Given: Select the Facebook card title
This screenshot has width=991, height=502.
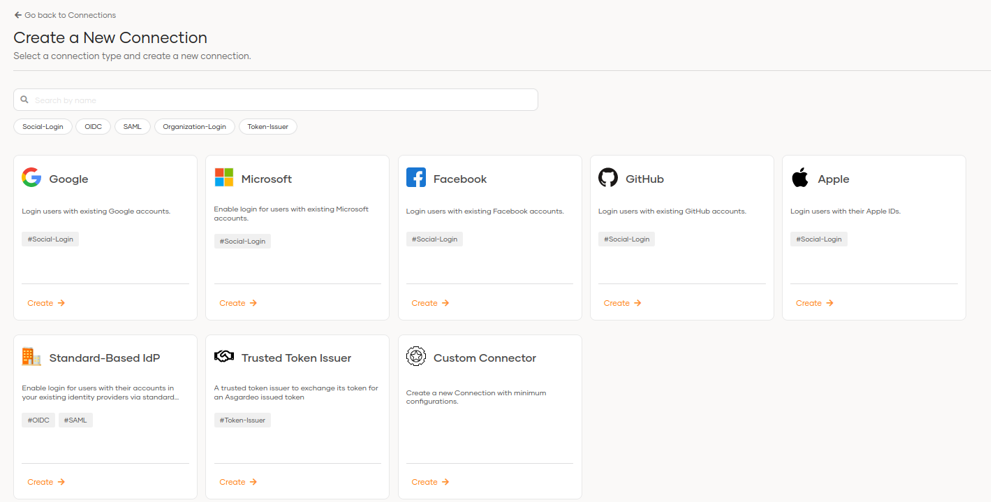Looking at the screenshot, I should [459, 179].
